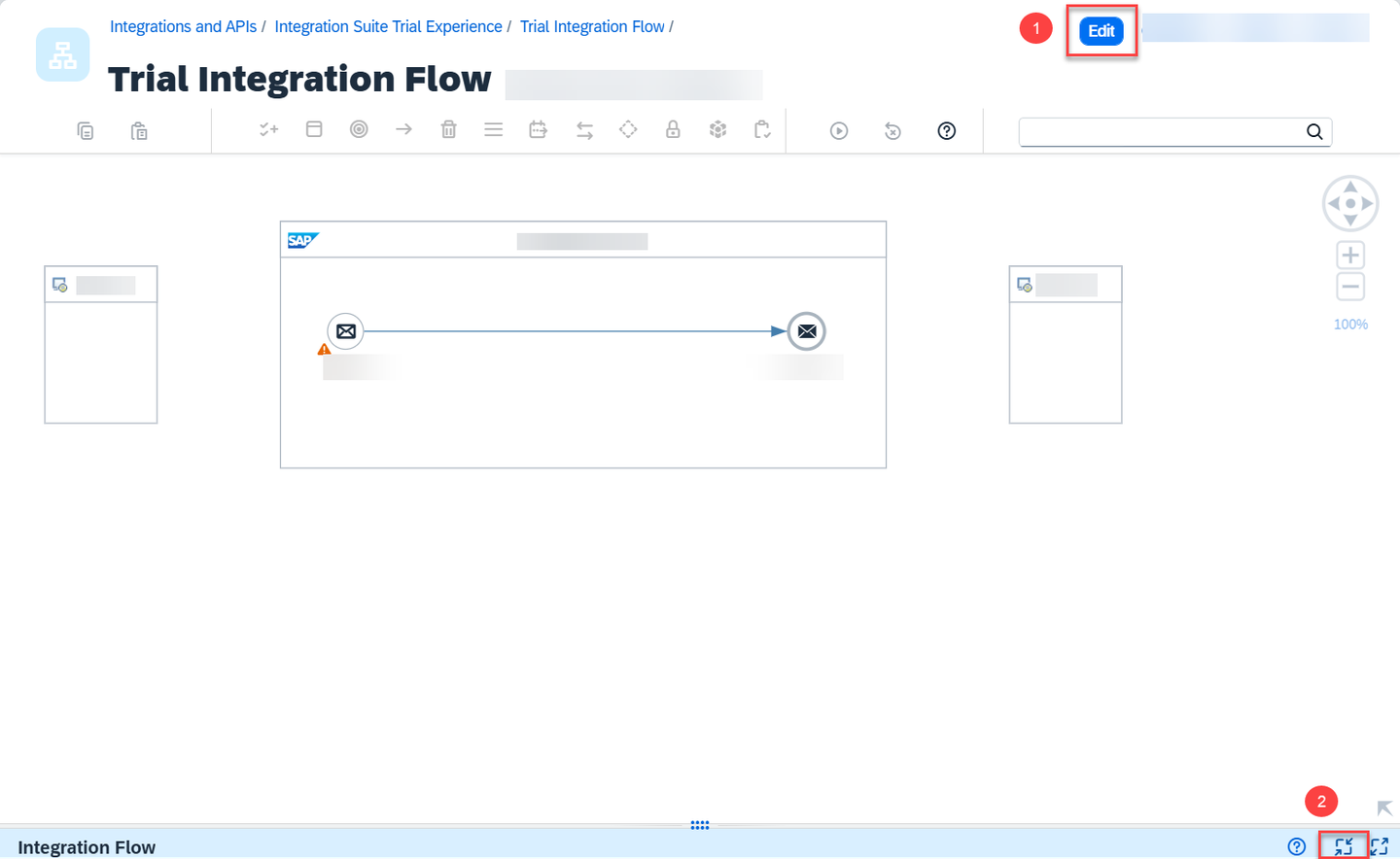Click the properties panel help icon
This screenshot has height=859, width=1400.
coord(1296,846)
